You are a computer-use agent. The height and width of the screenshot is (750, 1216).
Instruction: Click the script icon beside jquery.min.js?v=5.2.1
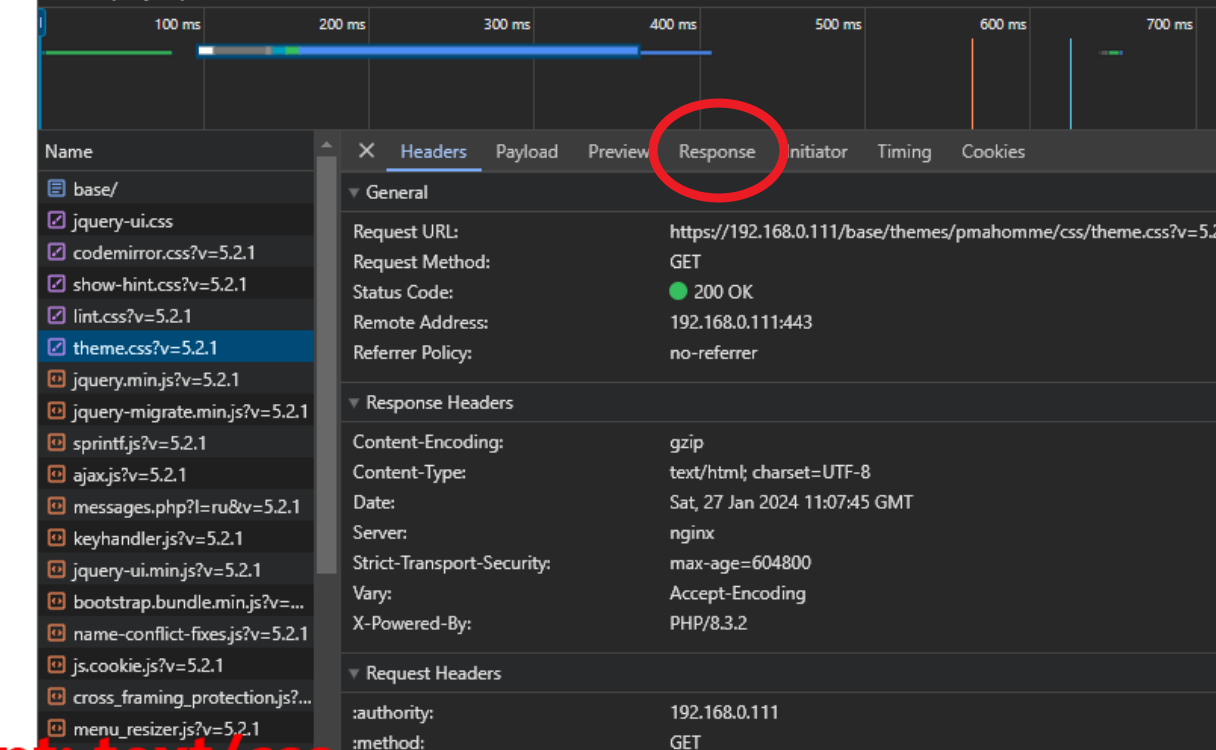(x=56, y=380)
